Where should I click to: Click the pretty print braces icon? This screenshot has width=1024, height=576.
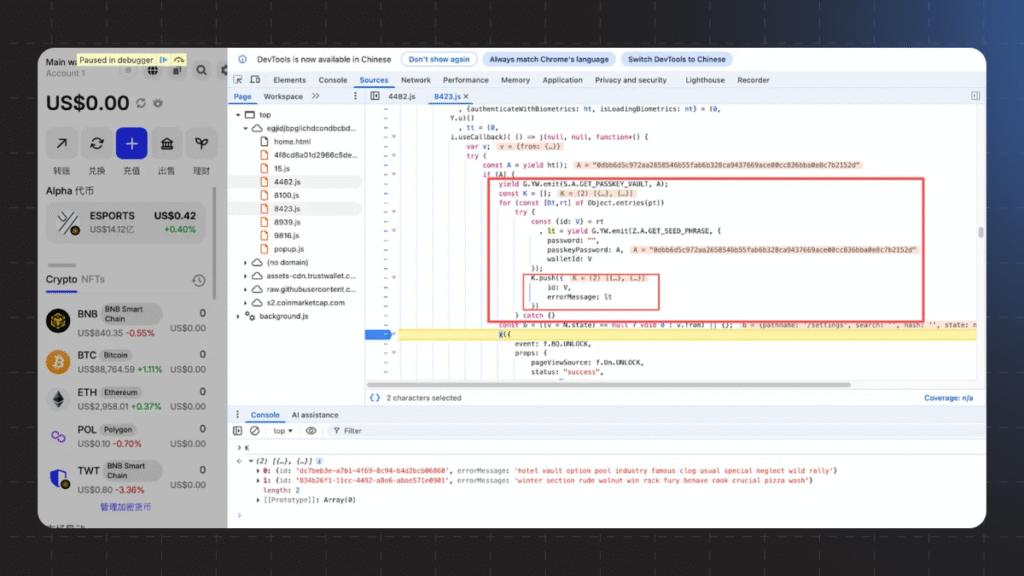(x=374, y=398)
